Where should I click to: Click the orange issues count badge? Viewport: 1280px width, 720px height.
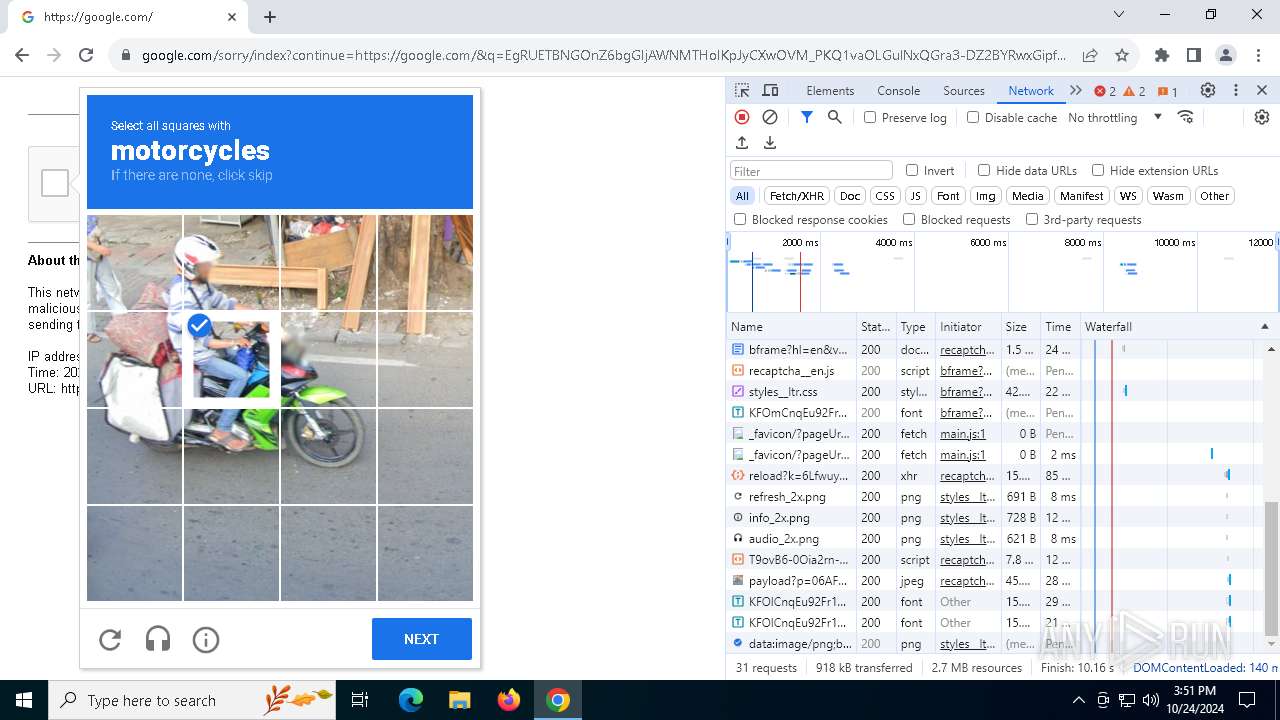(1168, 91)
